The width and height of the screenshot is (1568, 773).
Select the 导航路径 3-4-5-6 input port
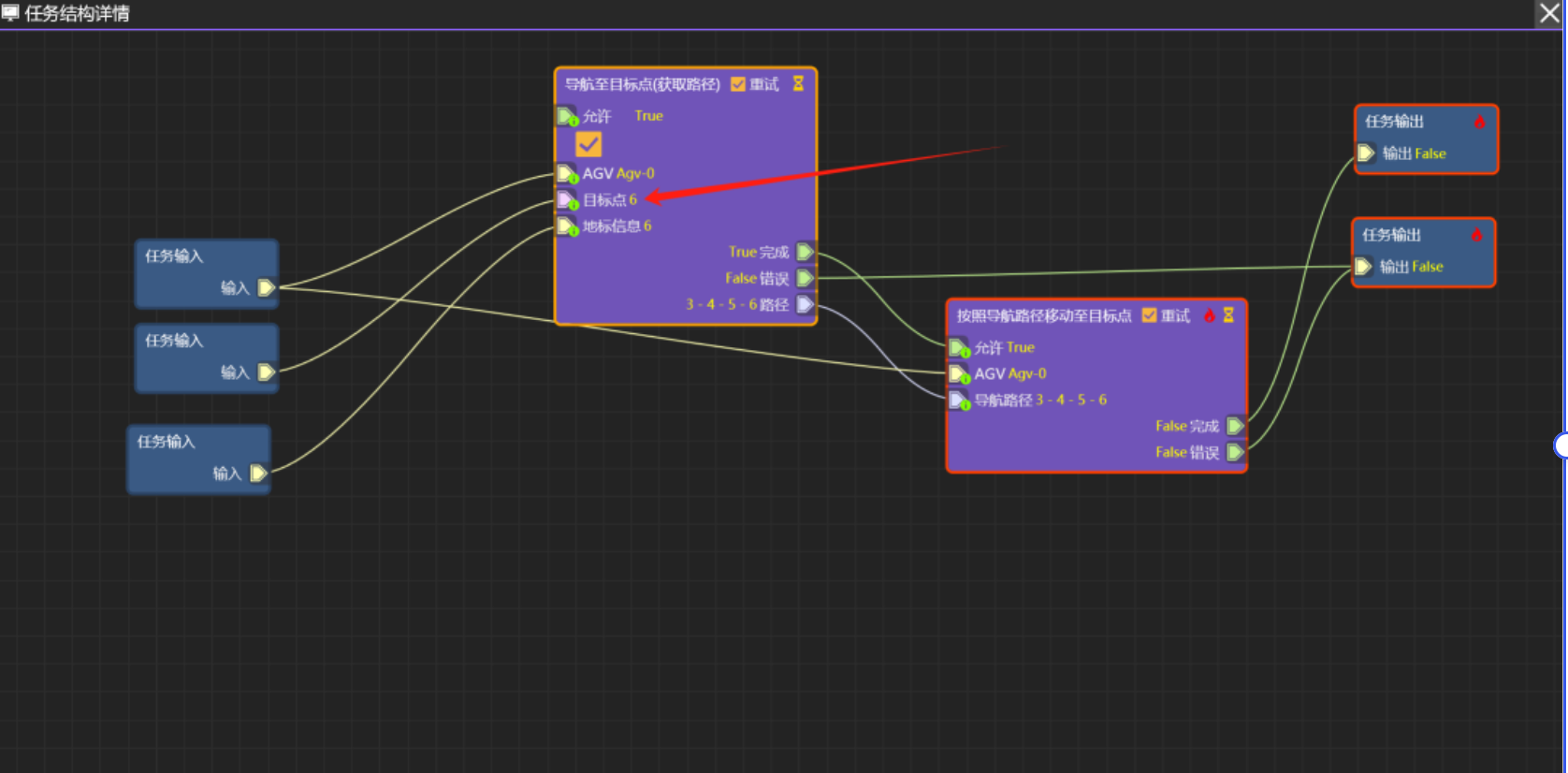958,401
